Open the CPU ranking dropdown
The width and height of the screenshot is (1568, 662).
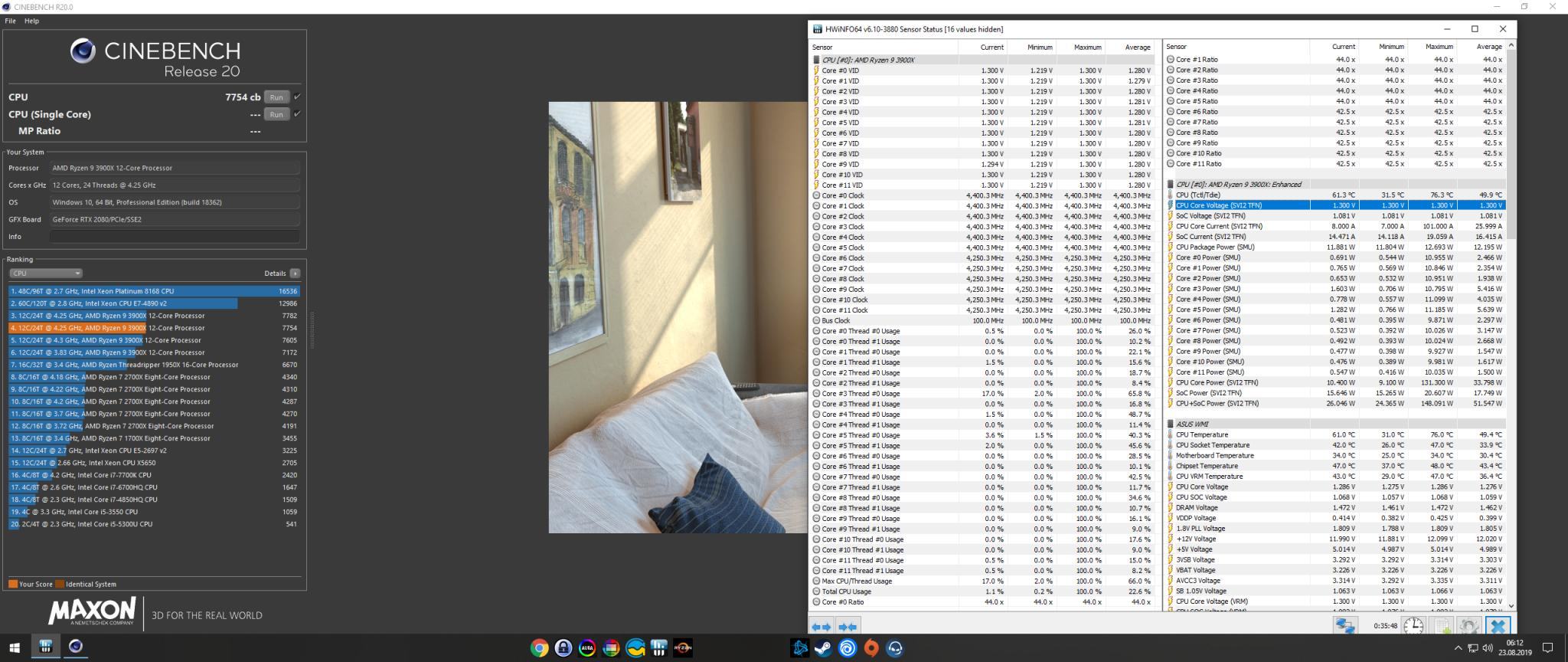pos(46,274)
